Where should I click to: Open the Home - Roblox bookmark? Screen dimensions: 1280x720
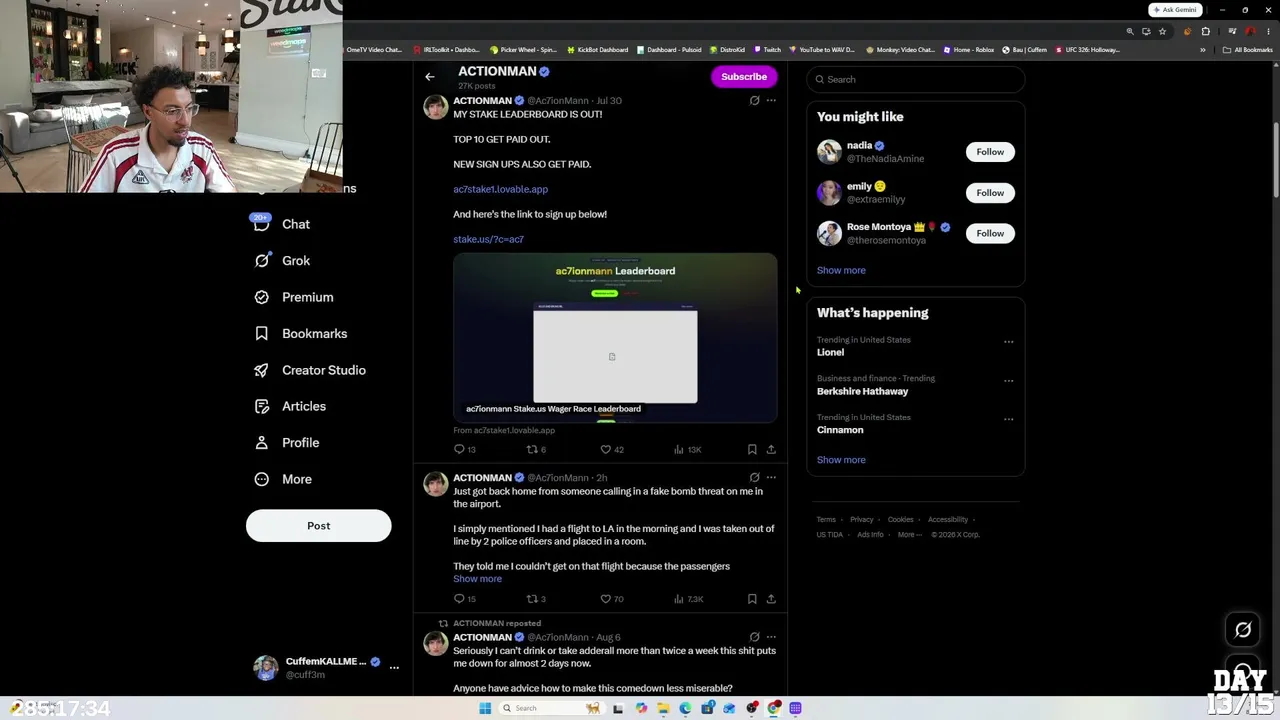pos(969,50)
